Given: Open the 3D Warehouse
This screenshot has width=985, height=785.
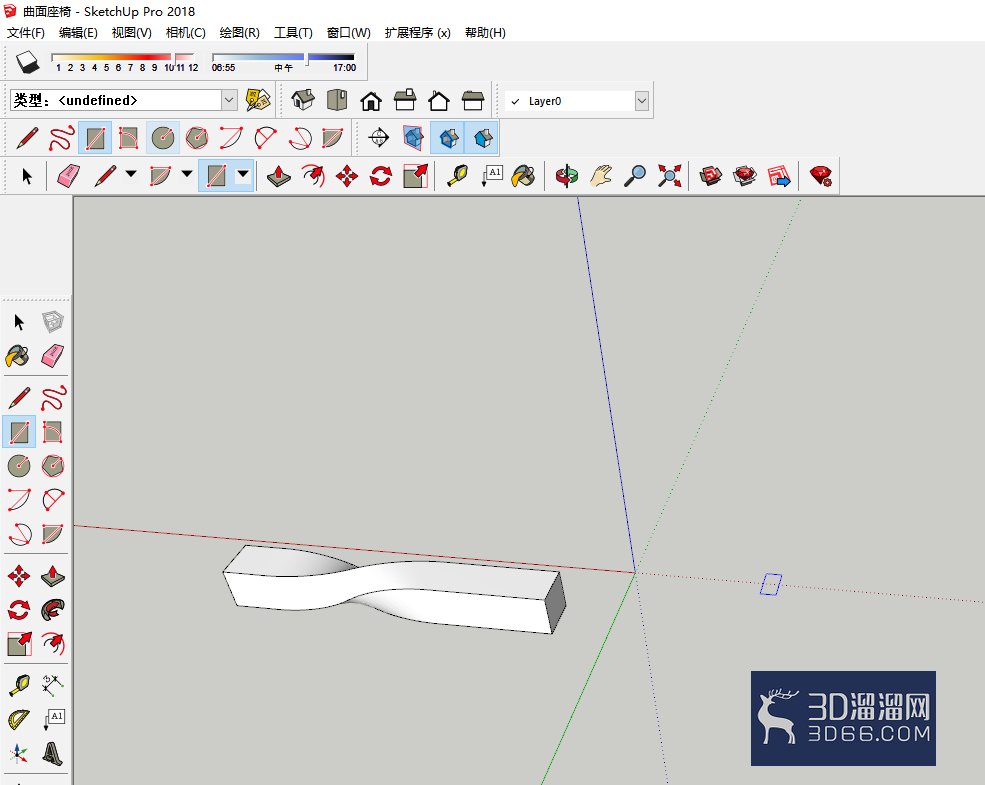Looking at the screenshot, I should 710,176.
